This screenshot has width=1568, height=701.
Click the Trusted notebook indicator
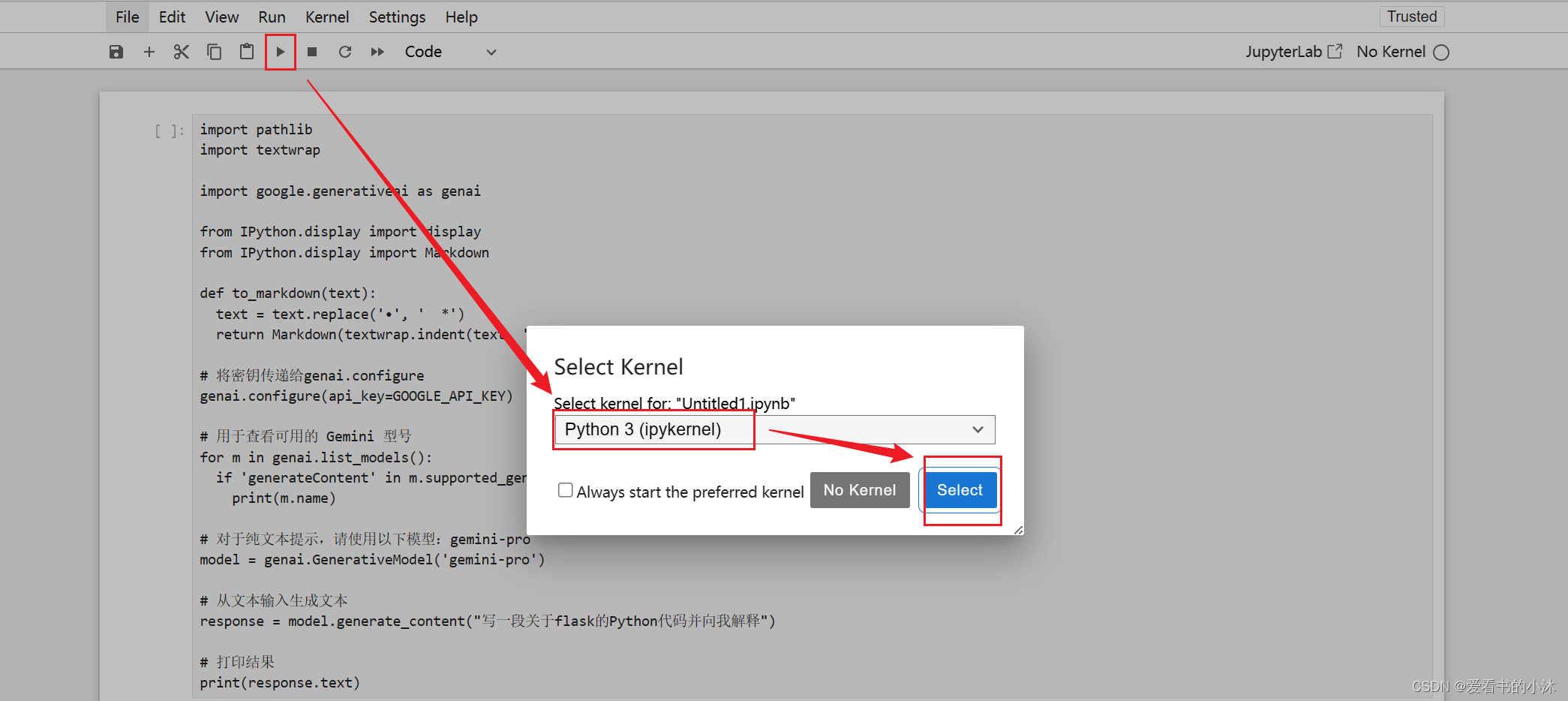click(1412, 17)
